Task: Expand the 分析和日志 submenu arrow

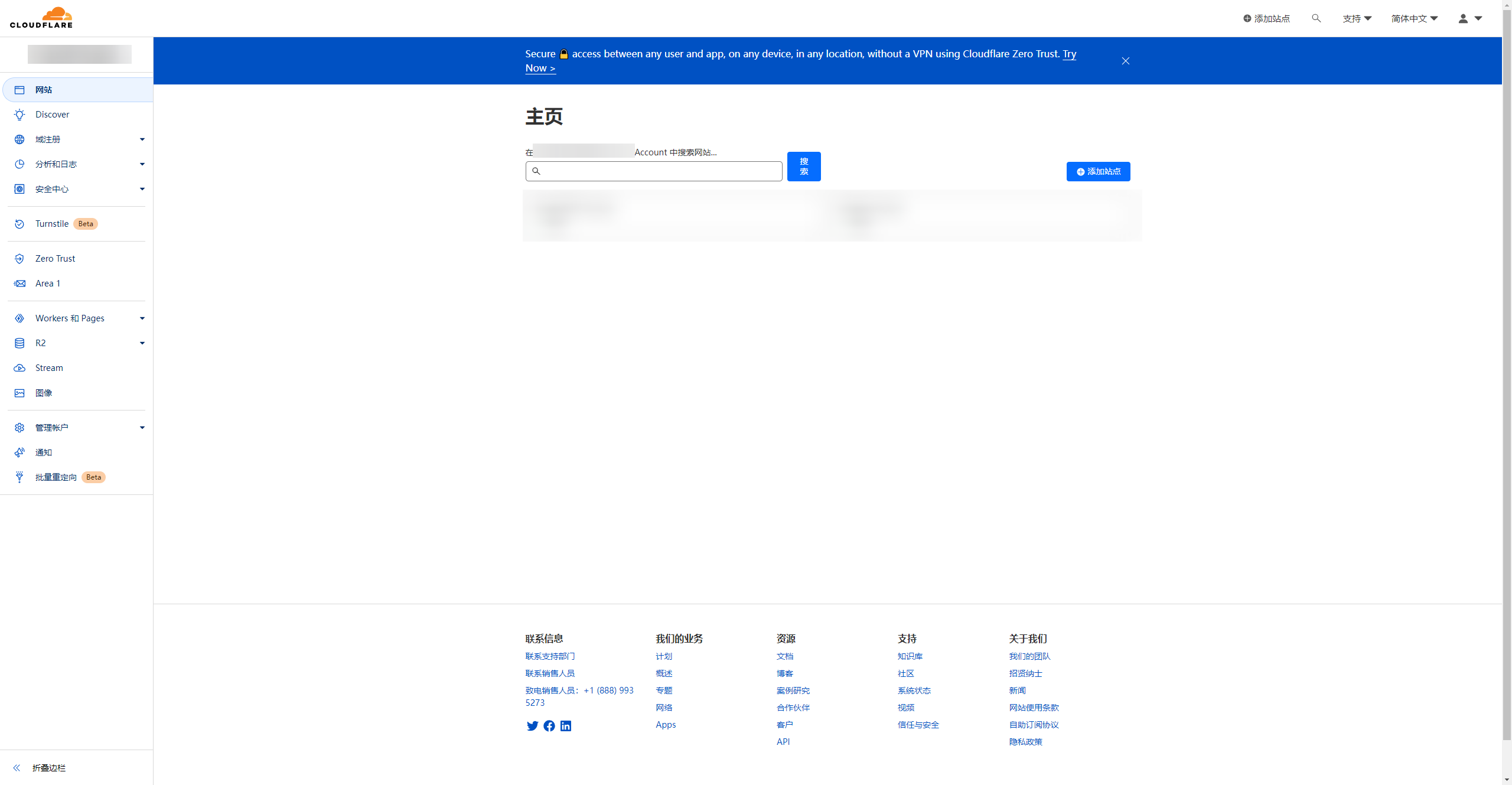Action: tap(142, 164)
